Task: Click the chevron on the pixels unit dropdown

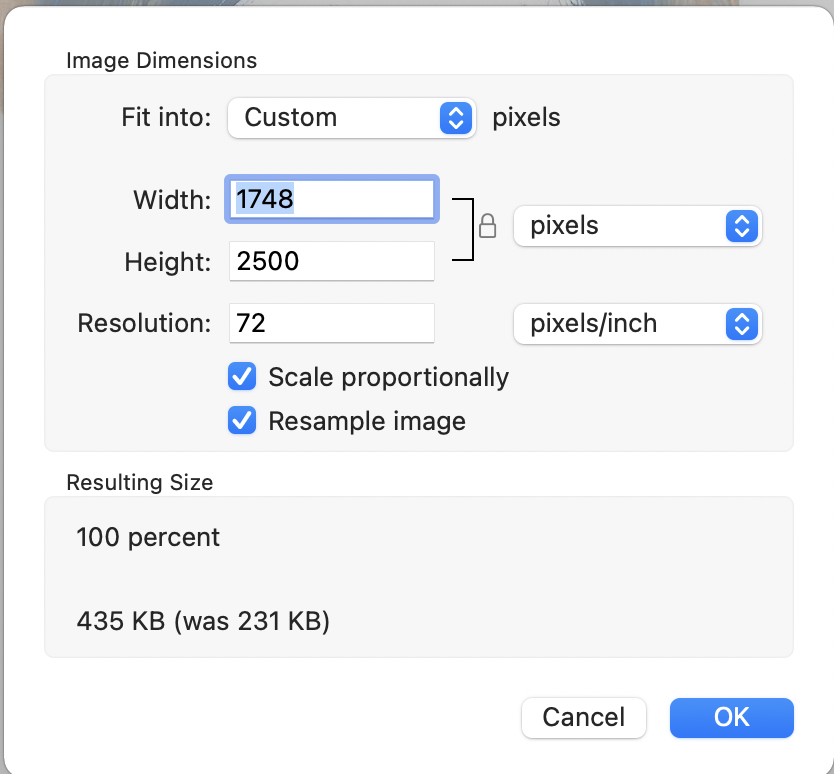Action: 741,226
